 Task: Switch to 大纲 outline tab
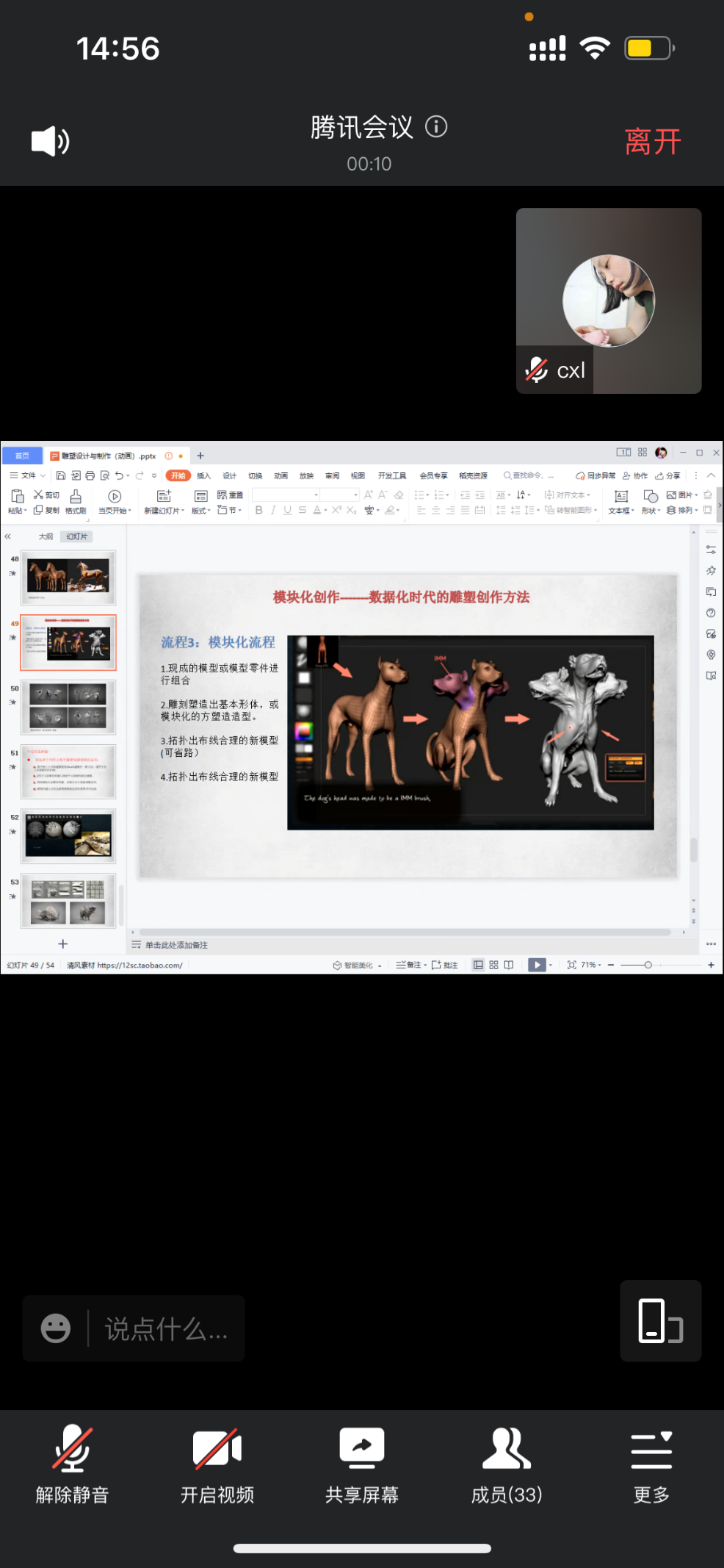coord(46,536)
